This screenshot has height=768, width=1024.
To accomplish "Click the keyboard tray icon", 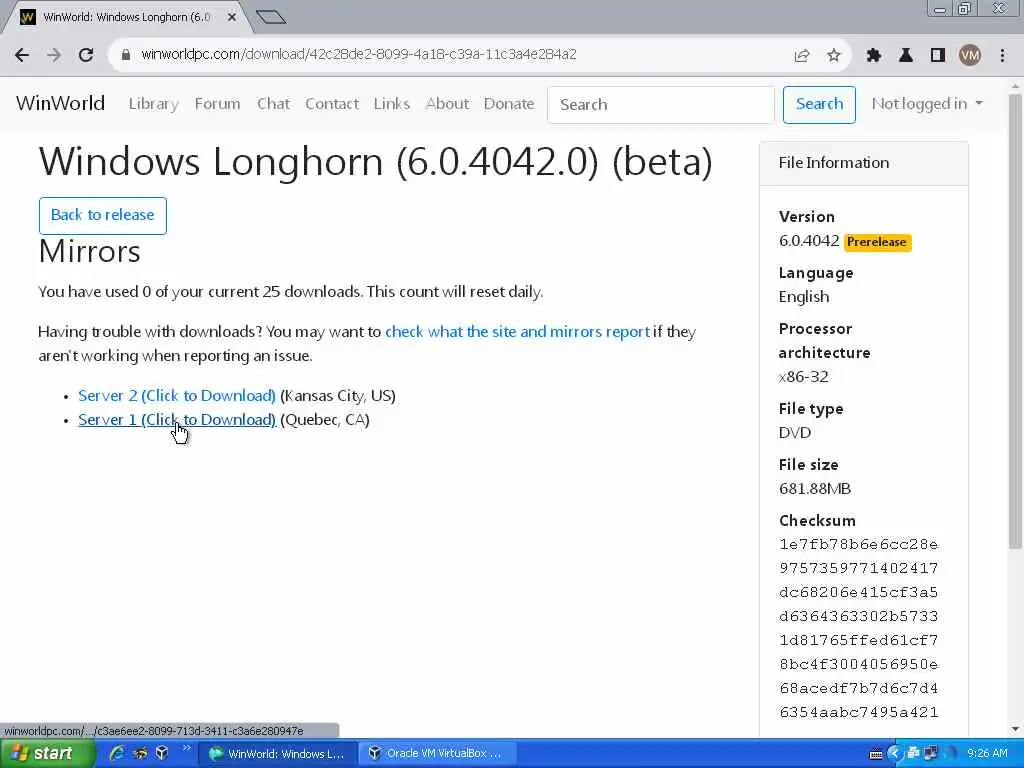I will [x=877, y=754].
